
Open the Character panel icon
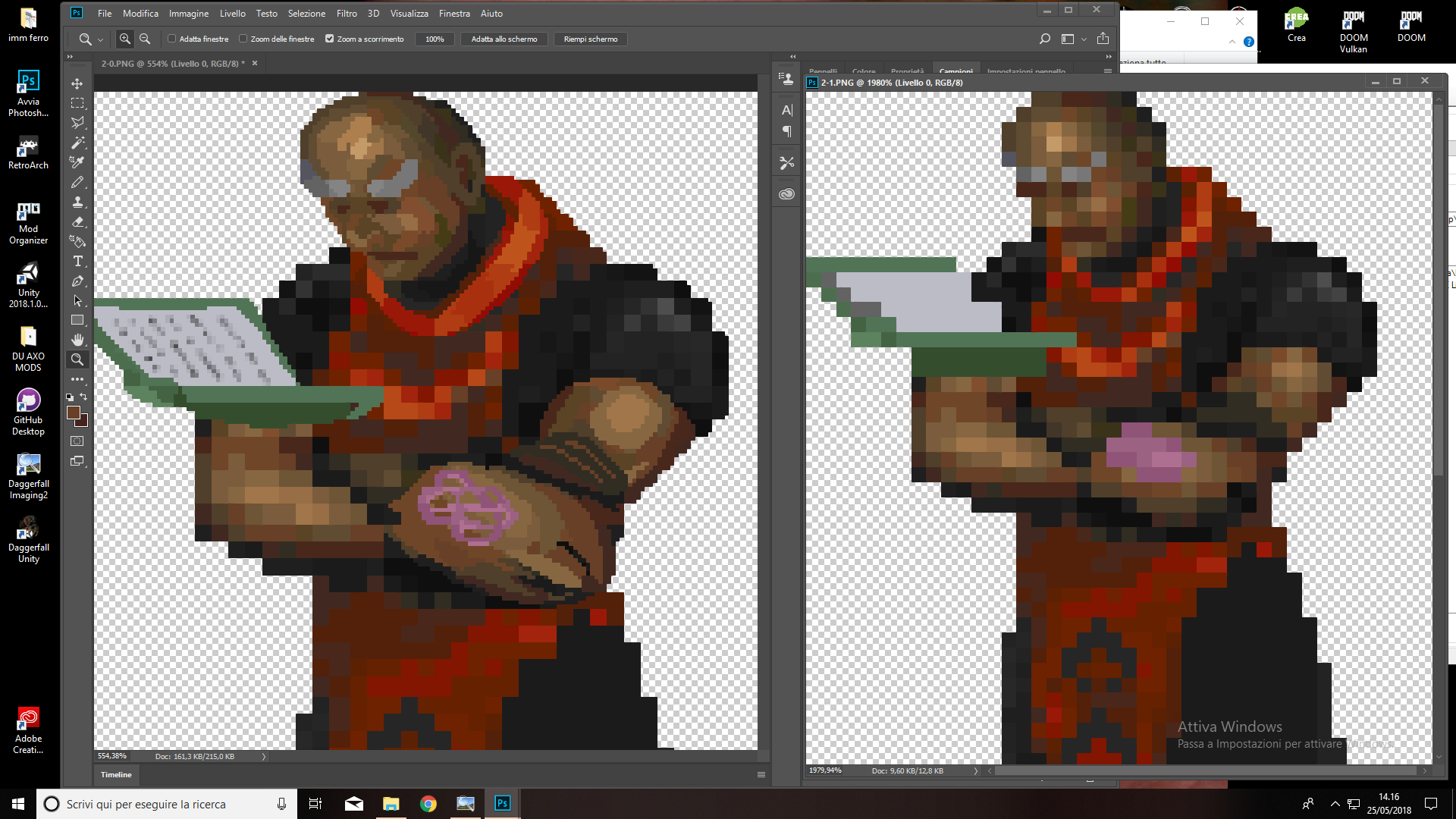(786, 111)
